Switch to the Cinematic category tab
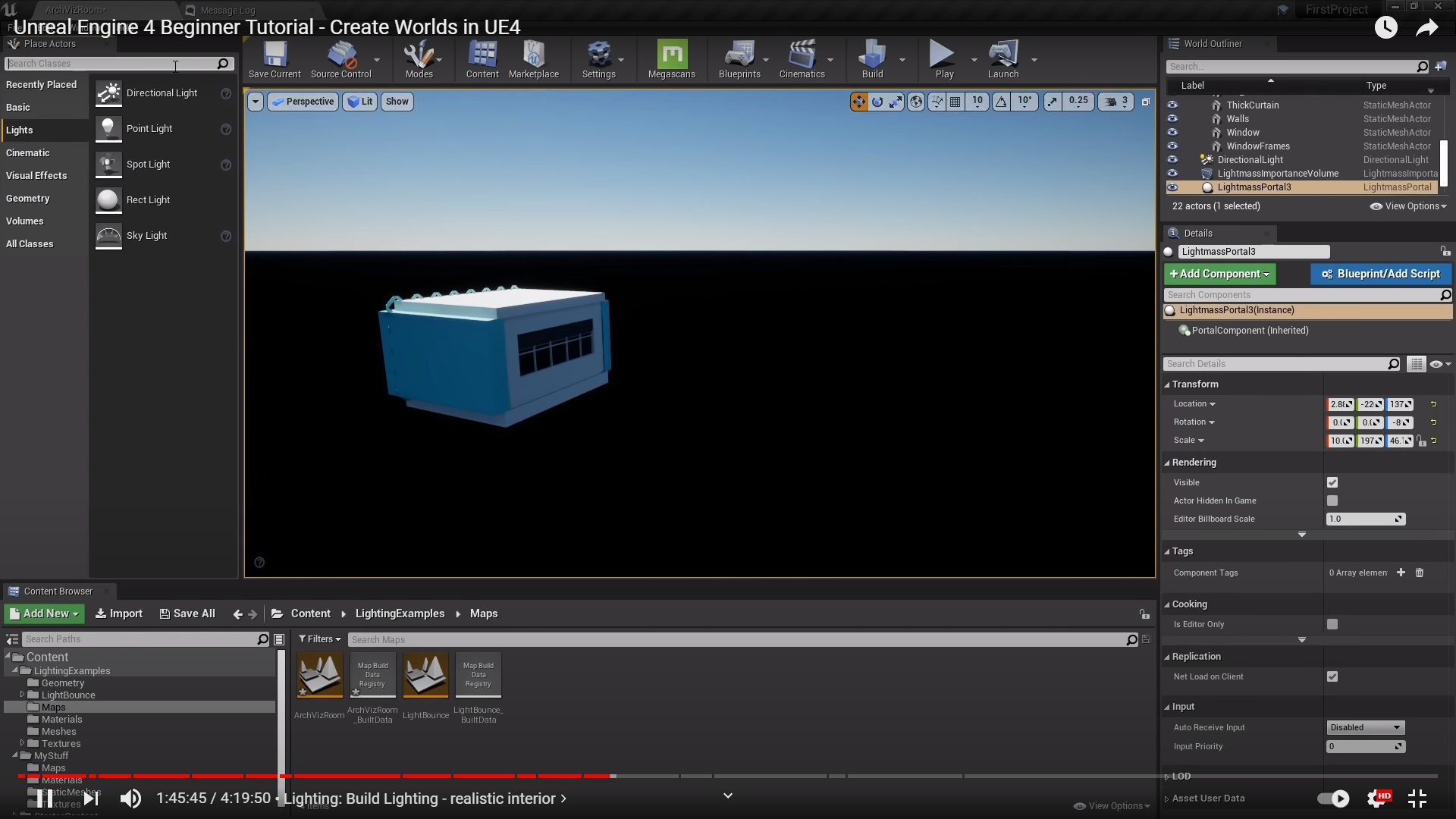The width and height of the screenshot is (1456, 819). click(28, 153)
